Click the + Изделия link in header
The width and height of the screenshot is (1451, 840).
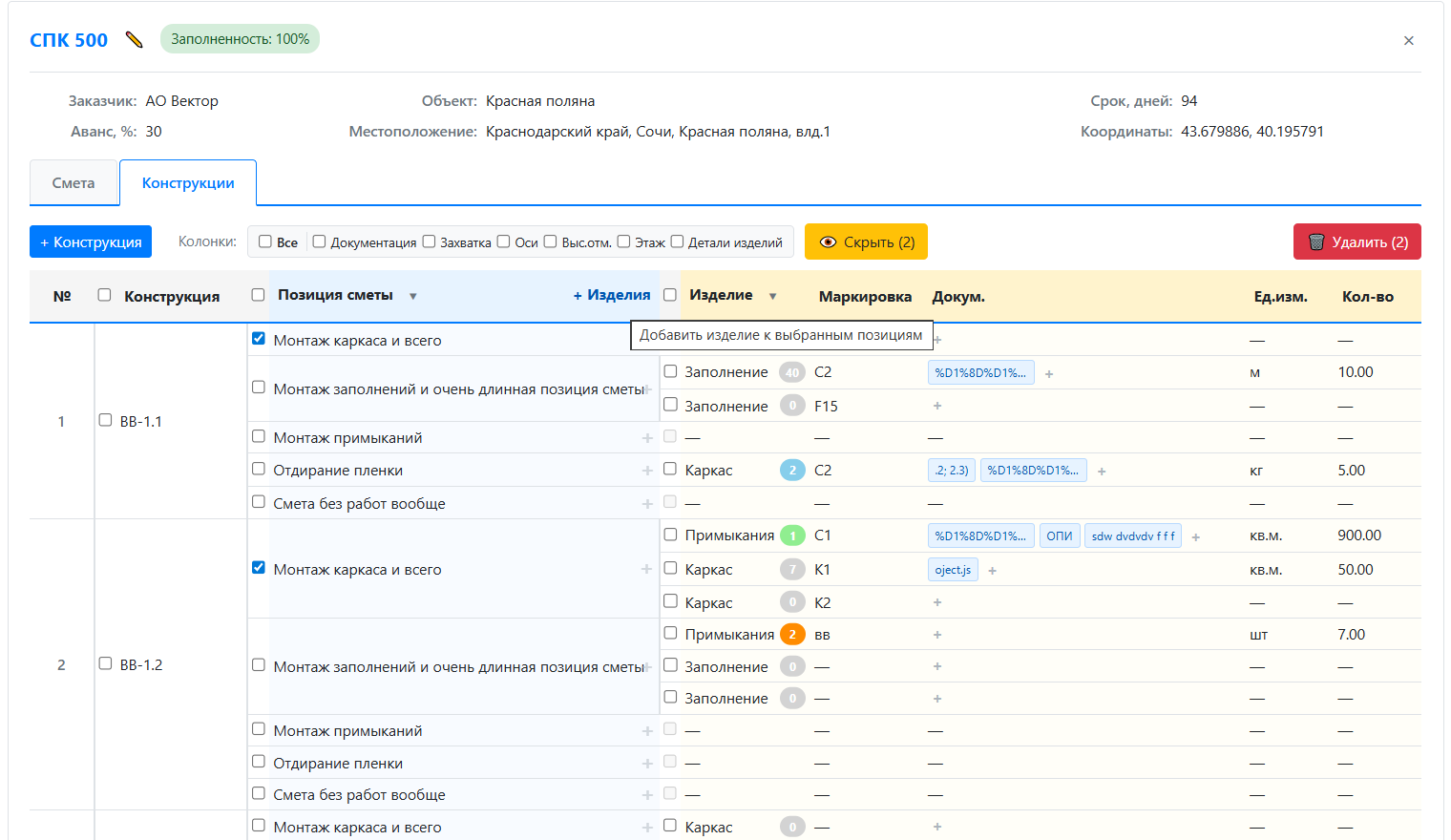pos(612,296)
